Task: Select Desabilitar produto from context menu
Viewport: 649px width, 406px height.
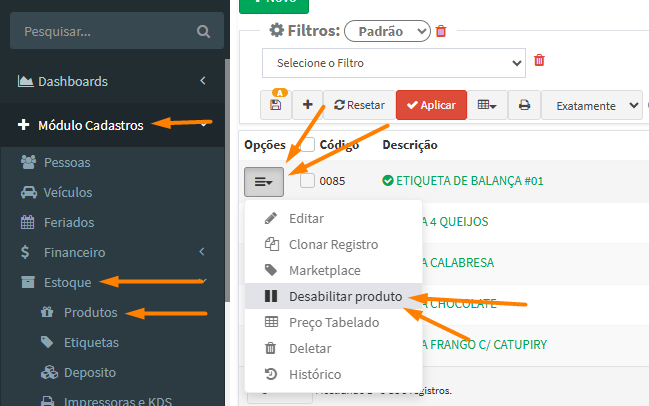Action: point(344,296)
